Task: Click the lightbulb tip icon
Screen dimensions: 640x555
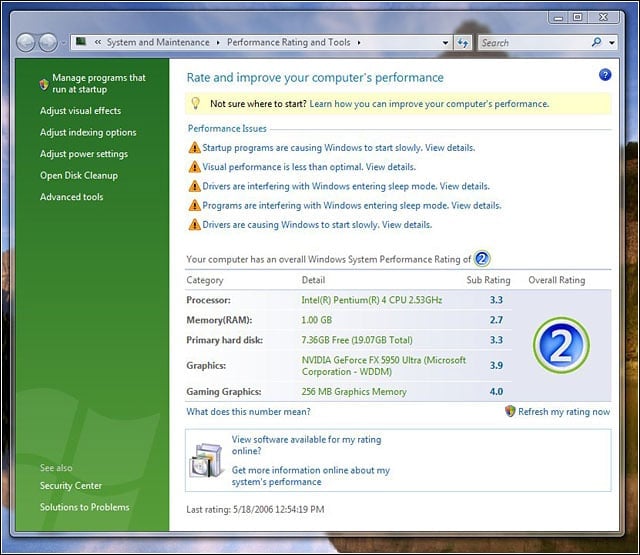Action: tap(196, 103)
